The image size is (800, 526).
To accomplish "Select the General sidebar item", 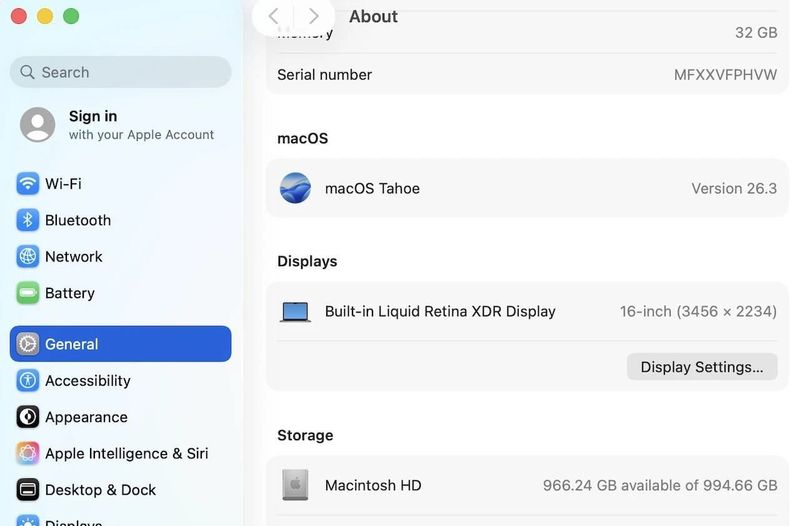I will coord(120,344).
